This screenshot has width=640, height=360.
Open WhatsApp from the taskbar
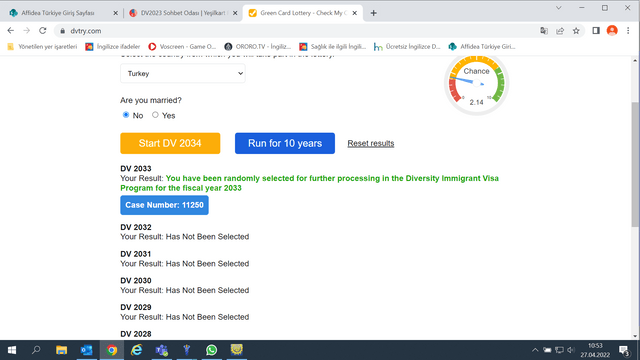click(211, 350)
